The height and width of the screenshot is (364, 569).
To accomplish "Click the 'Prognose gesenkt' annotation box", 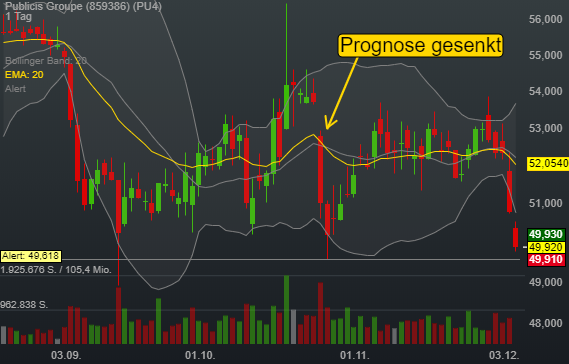I will pos(421,45).
